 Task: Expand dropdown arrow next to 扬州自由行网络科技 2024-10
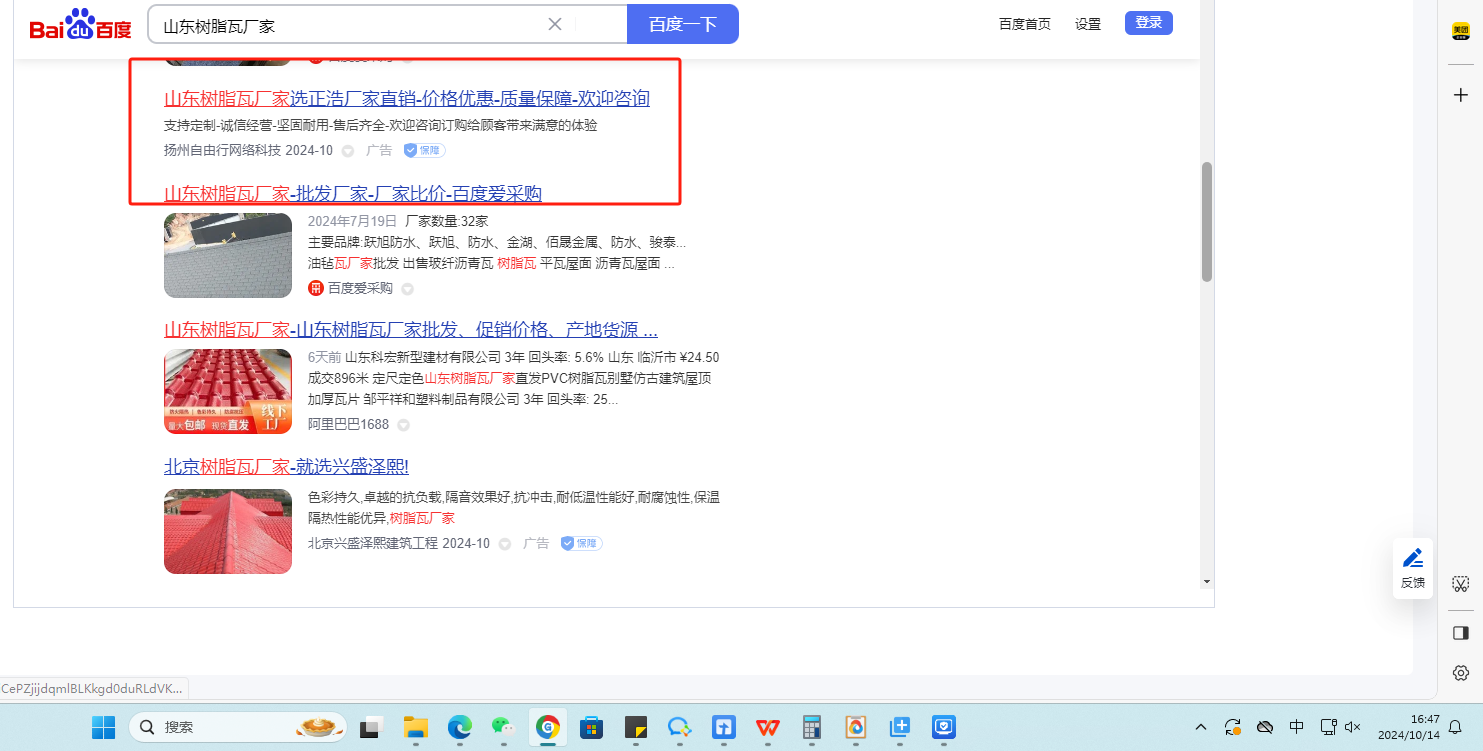pos(348,151)
